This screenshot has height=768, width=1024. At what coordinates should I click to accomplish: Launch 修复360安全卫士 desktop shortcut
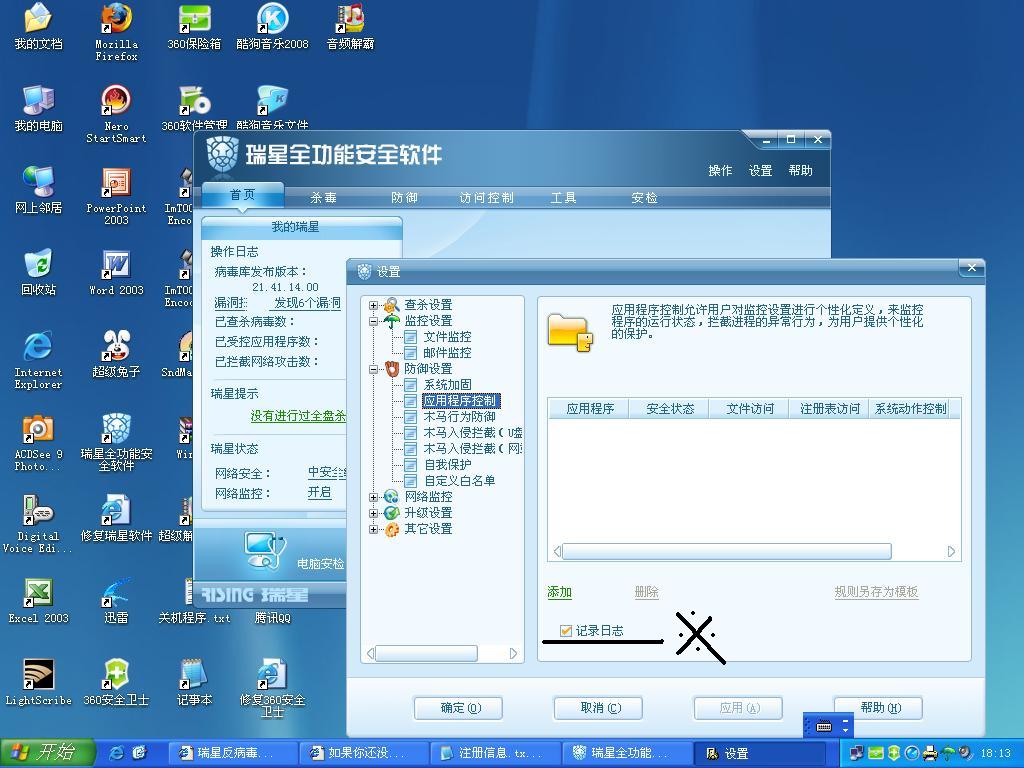[x=272, y=688]
